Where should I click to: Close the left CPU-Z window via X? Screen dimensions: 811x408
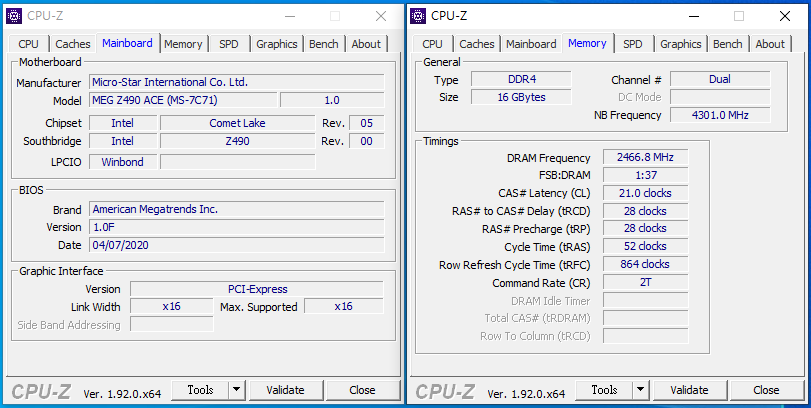point(381,16)
